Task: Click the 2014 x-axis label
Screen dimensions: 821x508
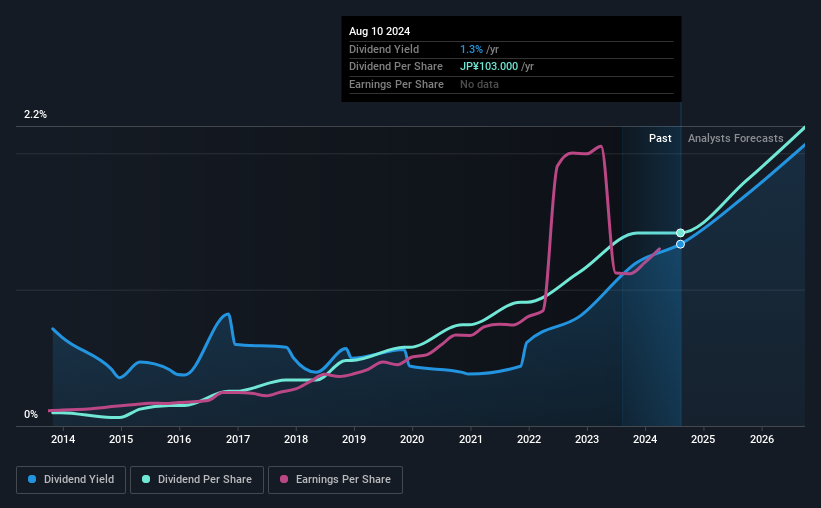Action: 63,439
